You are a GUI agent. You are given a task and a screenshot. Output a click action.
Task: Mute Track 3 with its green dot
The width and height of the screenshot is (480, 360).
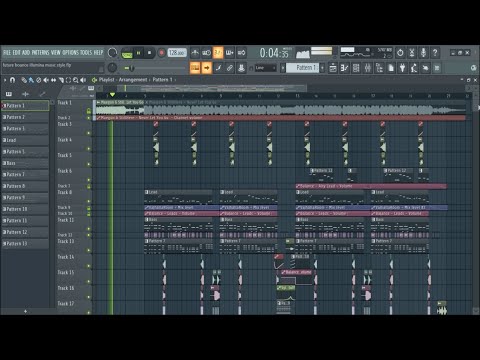pyautogui.click(x=89, y=133)
